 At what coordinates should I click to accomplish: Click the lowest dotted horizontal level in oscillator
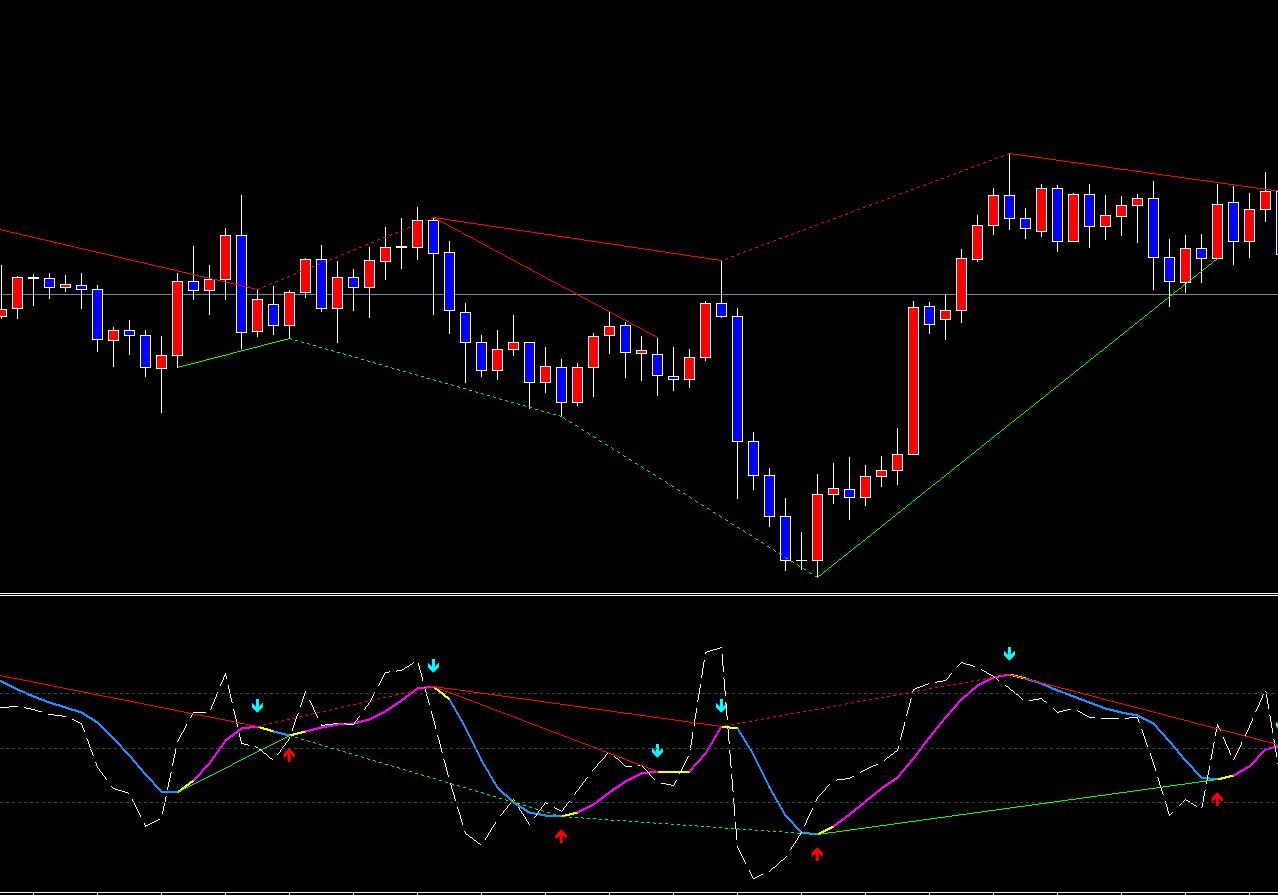coord(639,802)
